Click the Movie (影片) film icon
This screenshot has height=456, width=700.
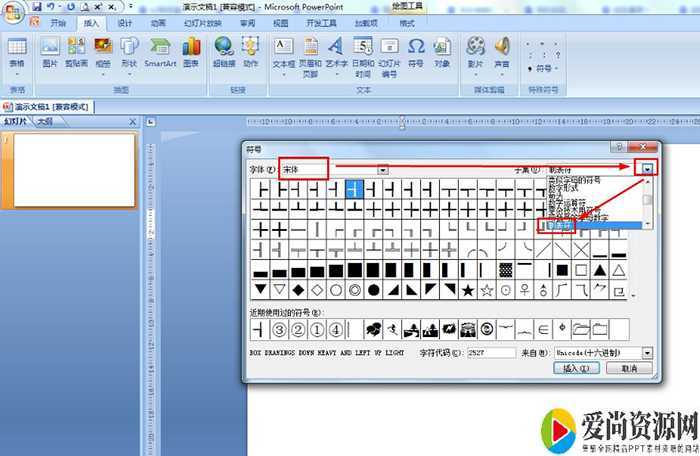coord(476,50)
